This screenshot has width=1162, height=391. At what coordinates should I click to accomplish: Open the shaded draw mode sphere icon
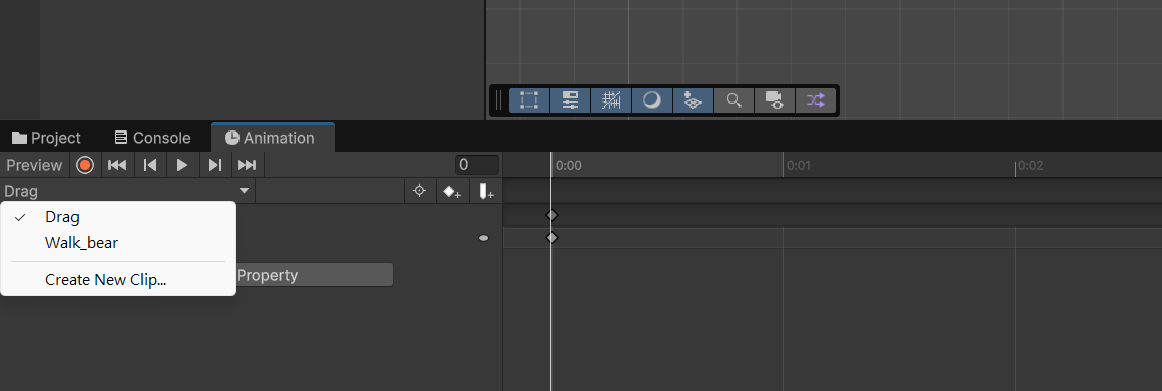pyautogui.click(x=651, y=101)
